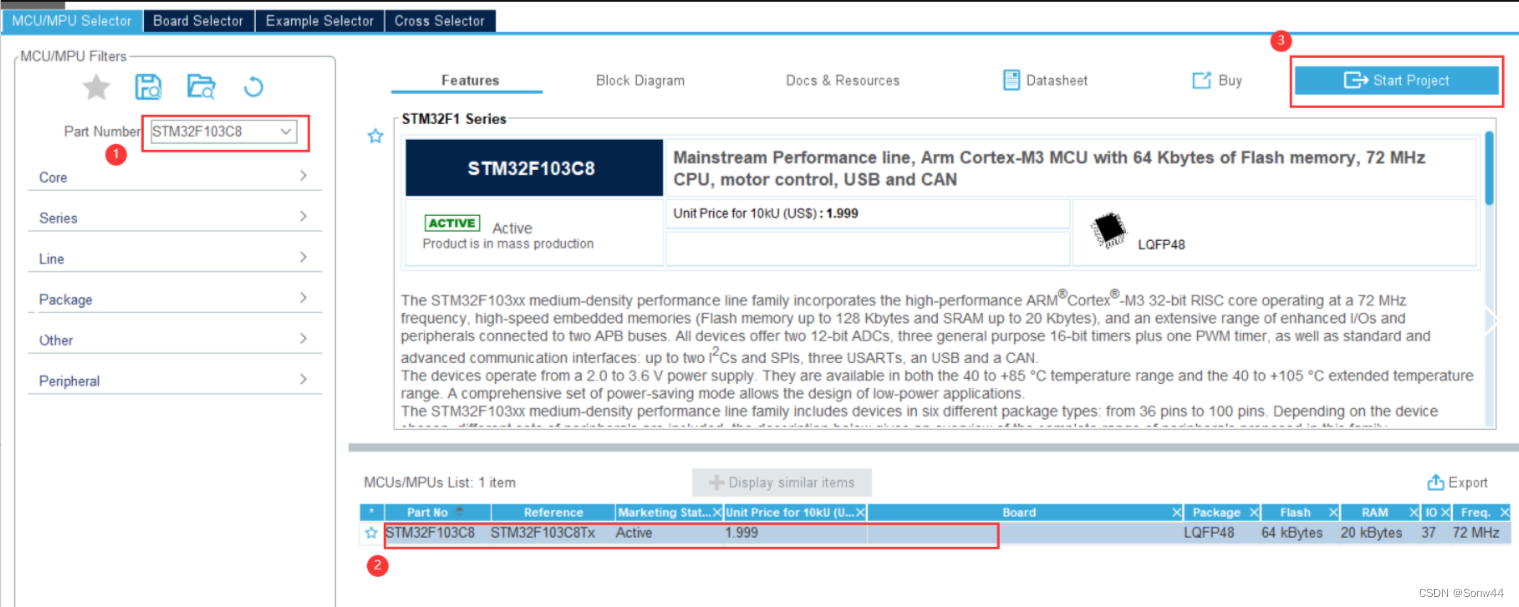Click the RAM column header
This screenshot has width=1519, height=607.
[1375, 512]
